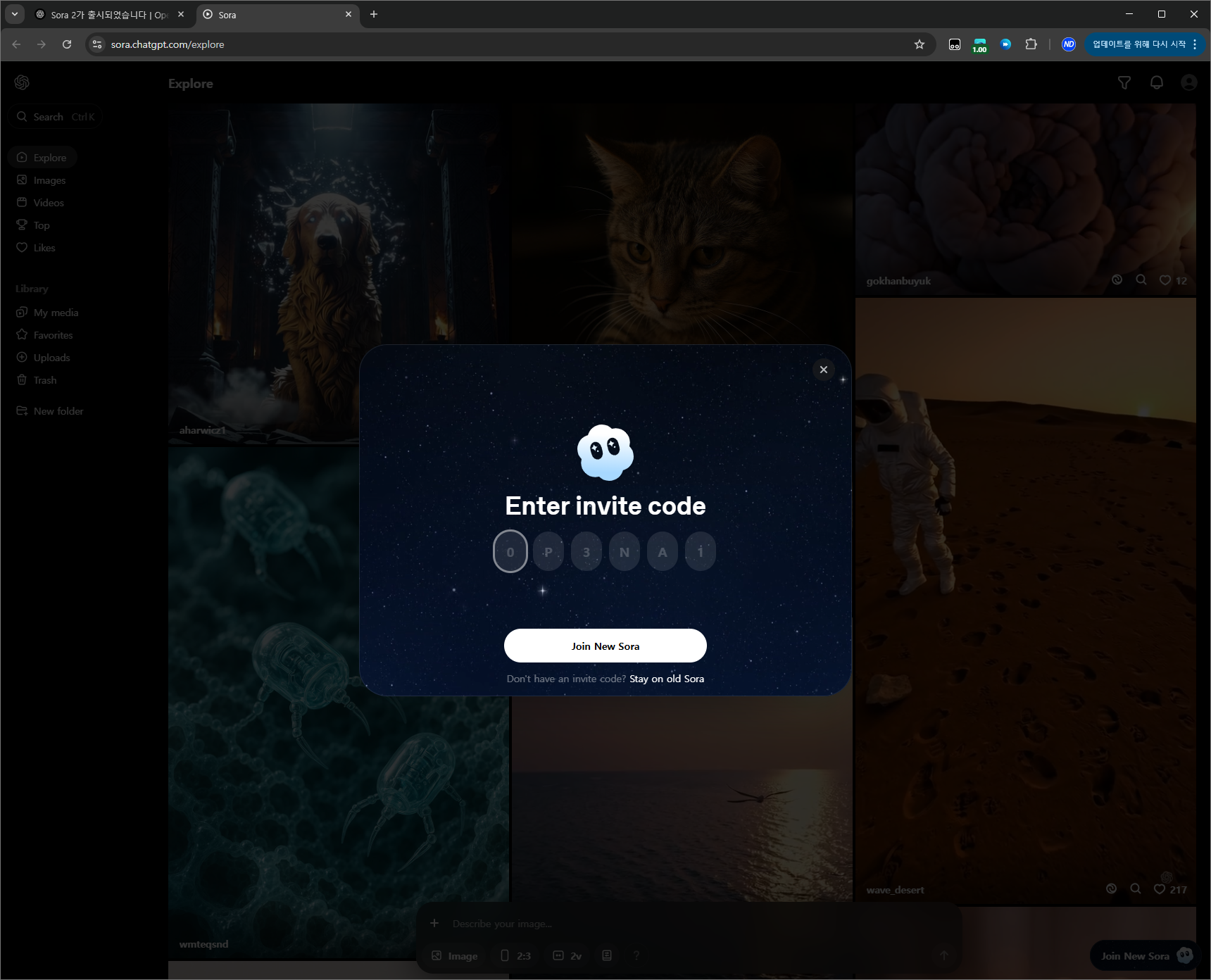Click the question mark help icon
The width and height of the screenshot is (1211, 980).
point(636,955)
